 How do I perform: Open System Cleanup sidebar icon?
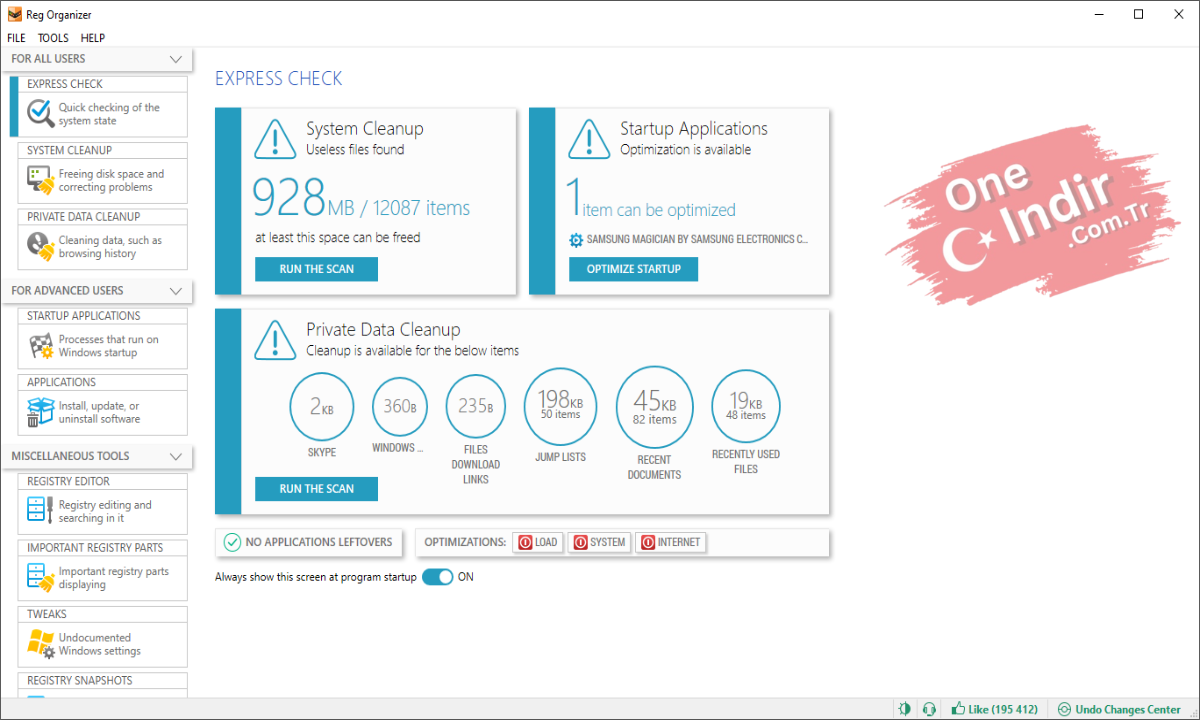tap(40, 180)
